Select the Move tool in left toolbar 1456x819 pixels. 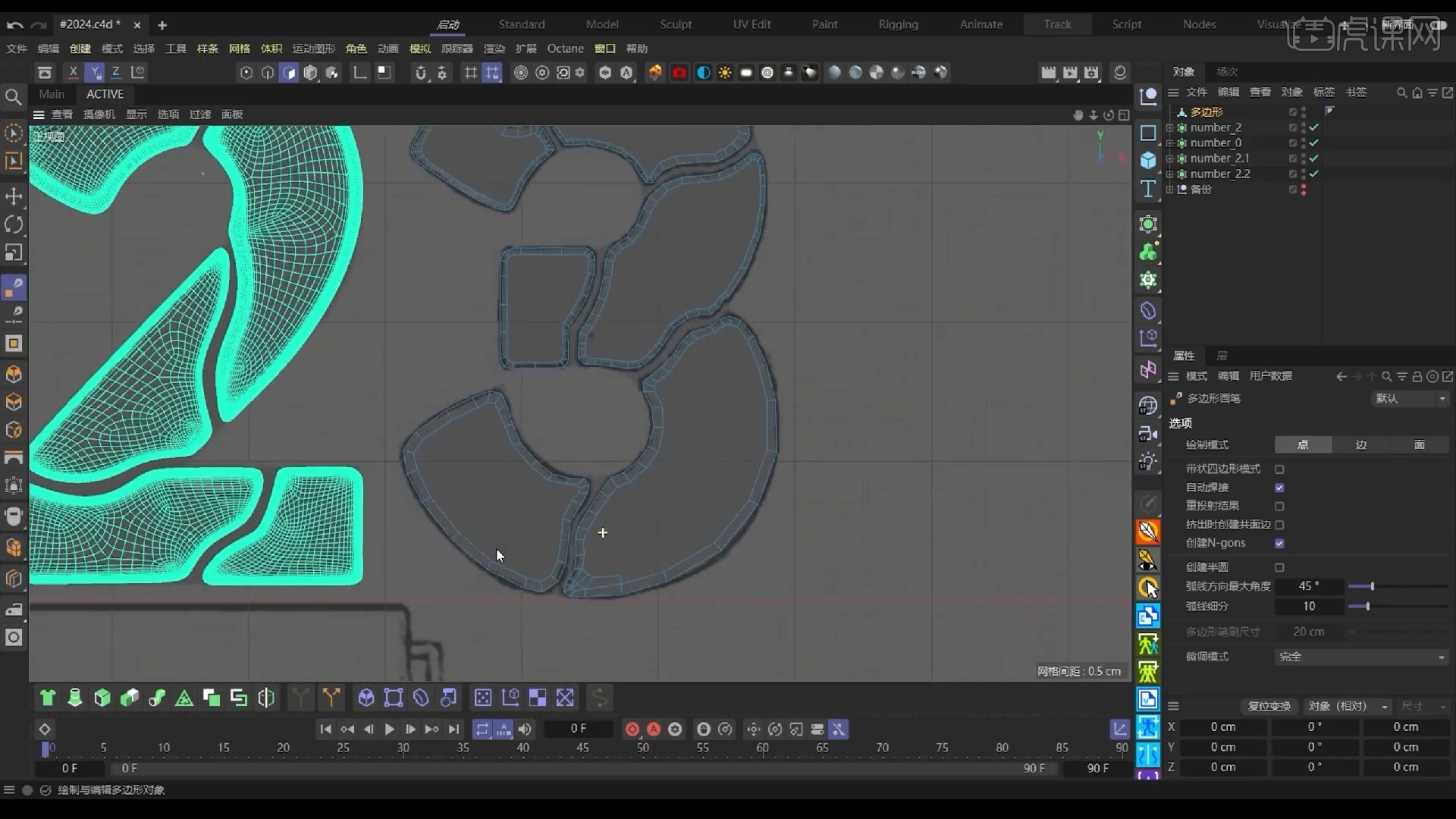pos(14,196)
